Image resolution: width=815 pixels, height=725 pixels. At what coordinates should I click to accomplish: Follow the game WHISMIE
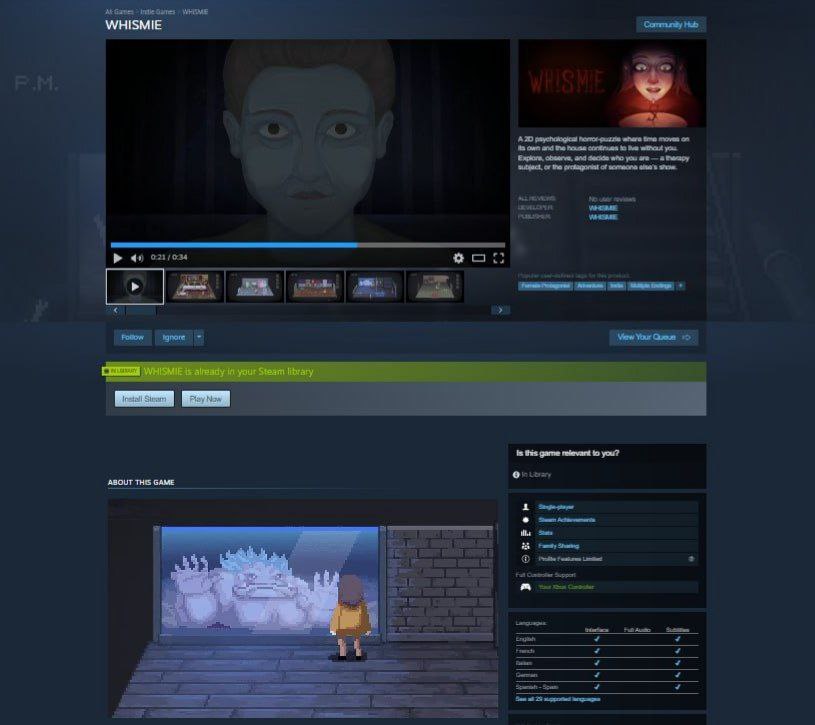(x=133, y=337)
